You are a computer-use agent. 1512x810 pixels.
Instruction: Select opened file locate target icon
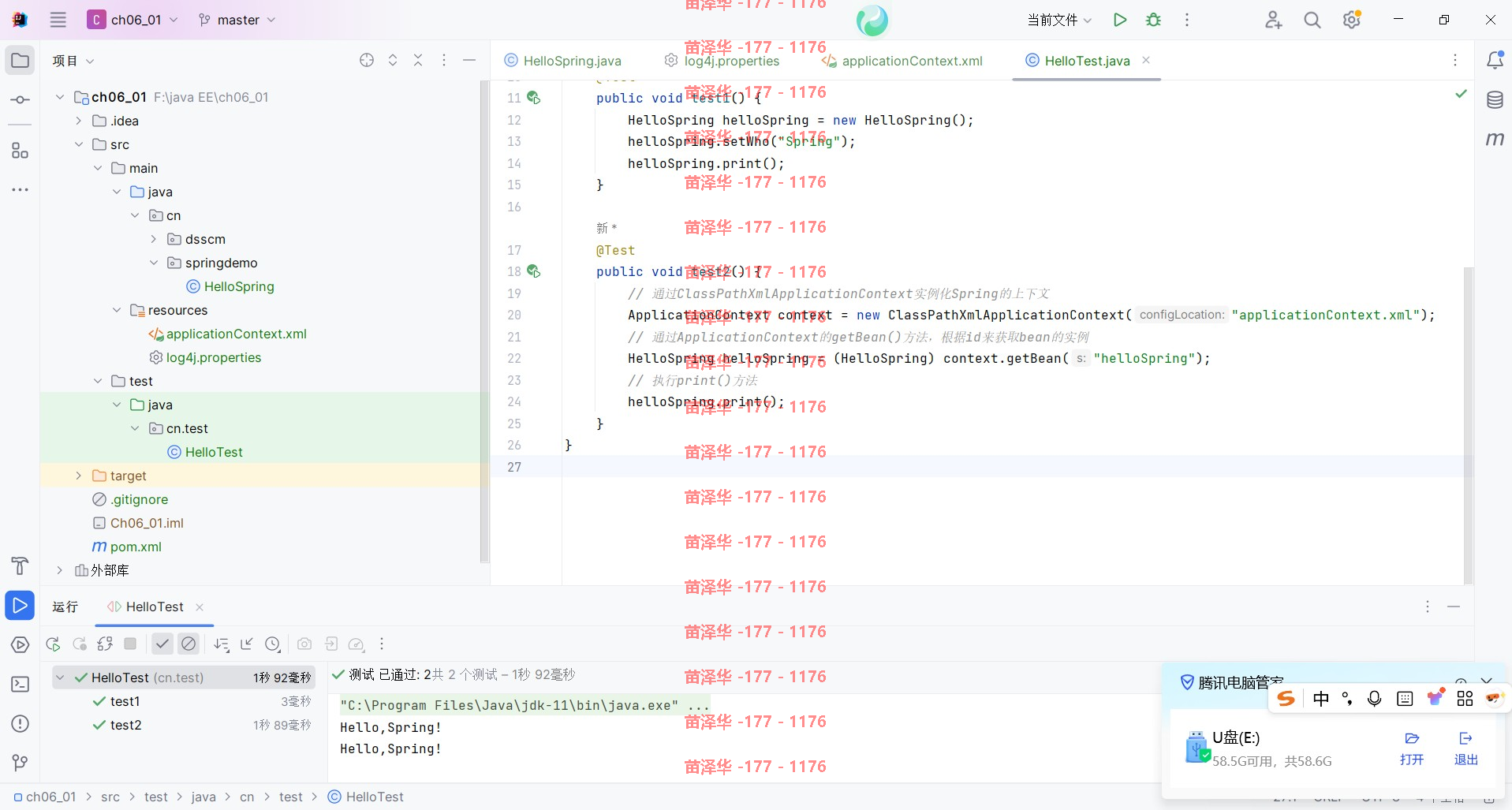click(x=367, y=61)
